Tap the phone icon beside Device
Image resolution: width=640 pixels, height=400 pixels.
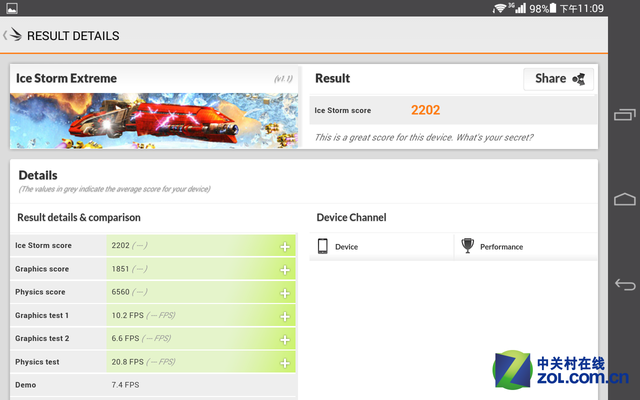[x=322, y=246]
